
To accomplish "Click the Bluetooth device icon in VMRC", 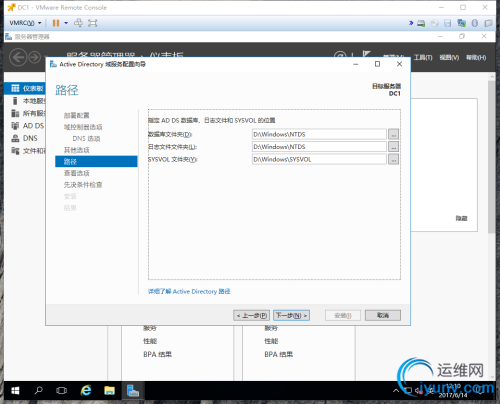I will (475, 23).
